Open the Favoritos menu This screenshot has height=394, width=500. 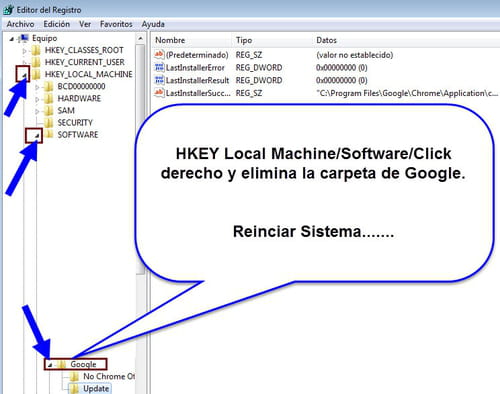click(116, 24)
